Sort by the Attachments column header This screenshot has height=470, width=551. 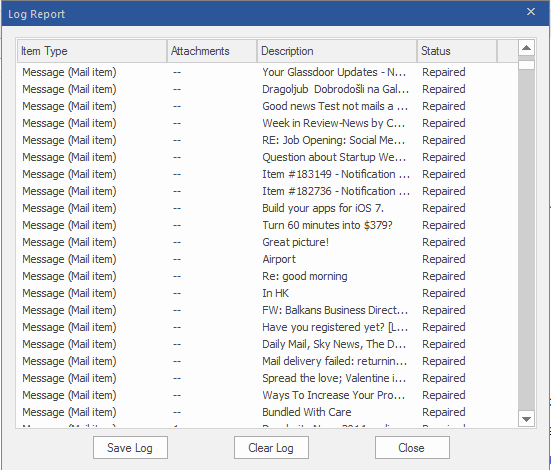tap(212, 51)
